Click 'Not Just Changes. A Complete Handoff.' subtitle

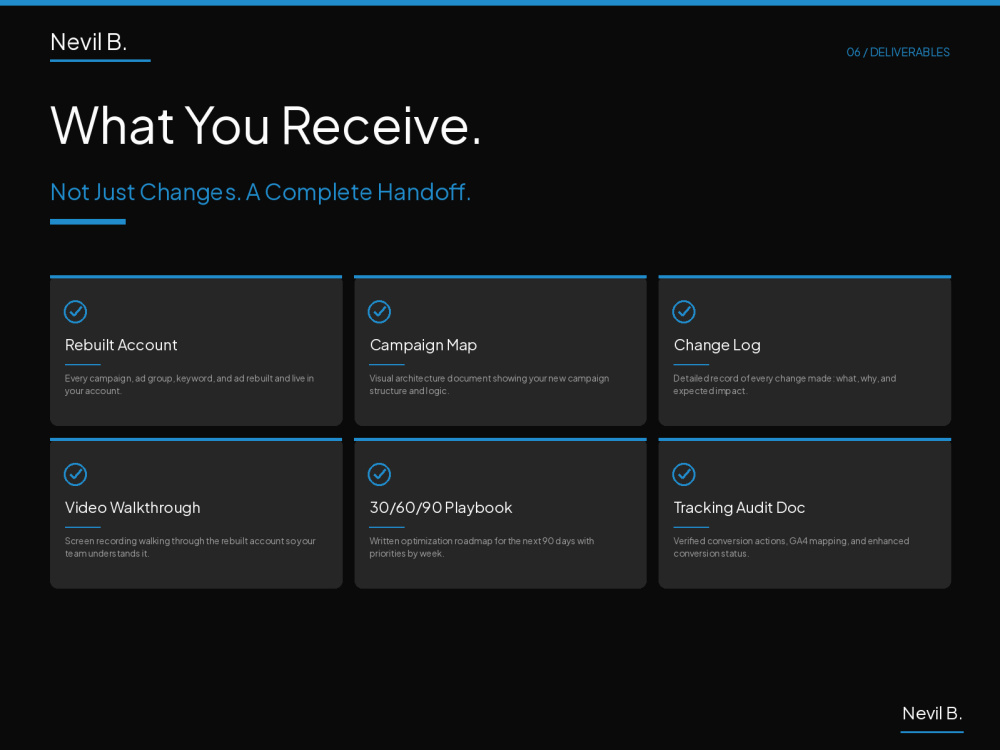pos(260,192)
